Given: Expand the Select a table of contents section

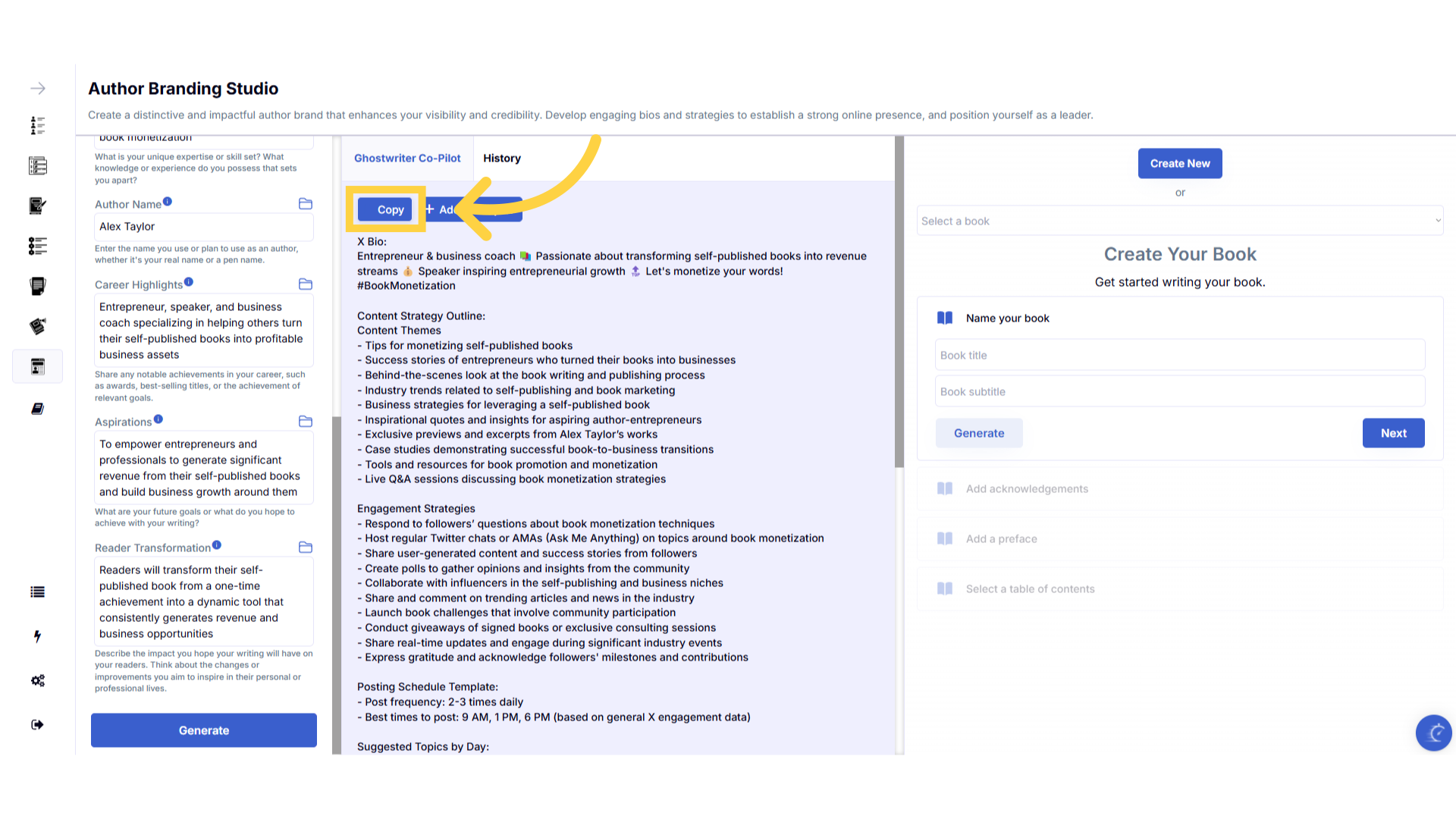Looking at the screenshot, I should [1030, 589].
